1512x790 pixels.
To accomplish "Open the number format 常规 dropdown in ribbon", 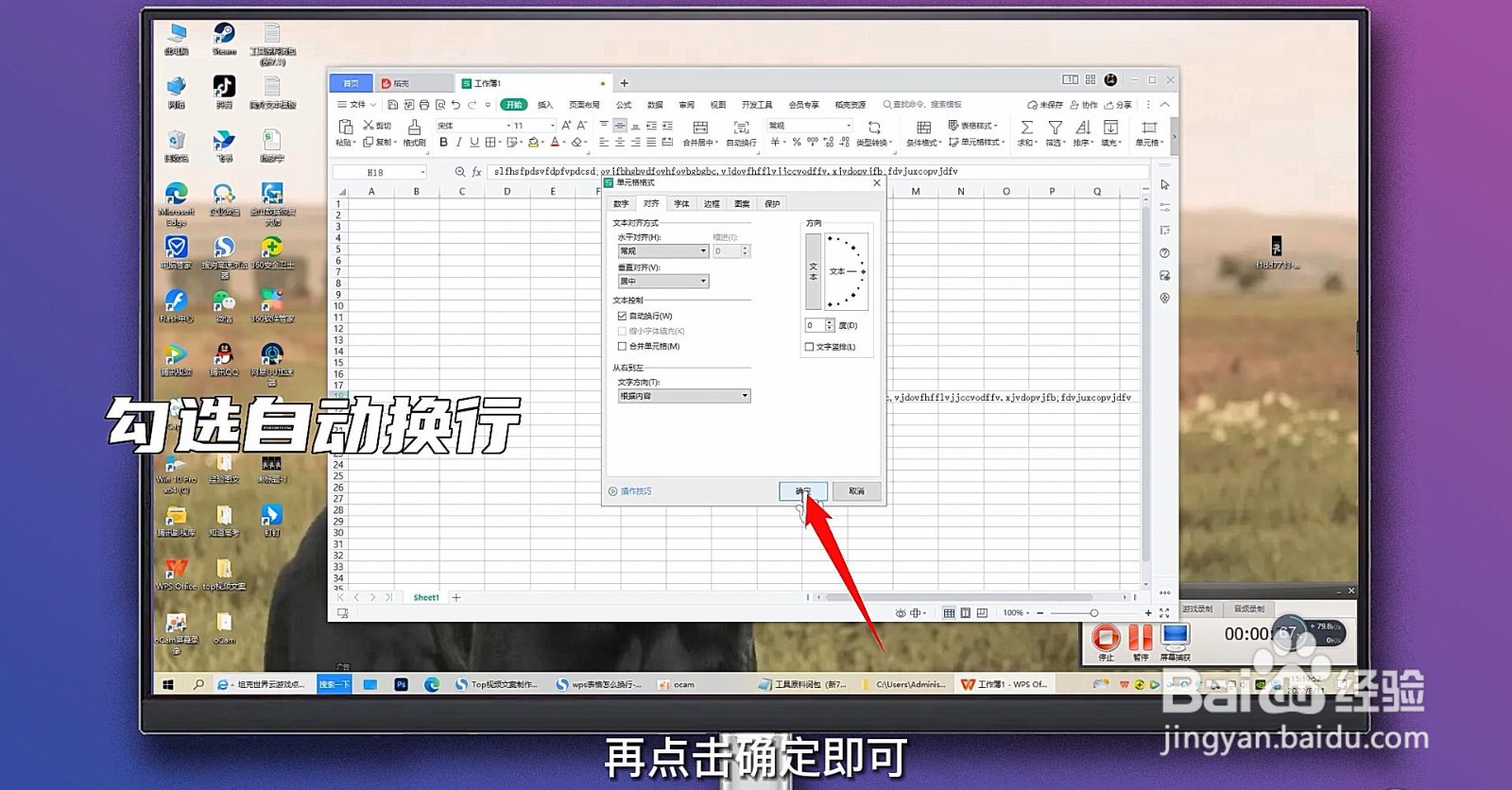I will click(849, 126).
